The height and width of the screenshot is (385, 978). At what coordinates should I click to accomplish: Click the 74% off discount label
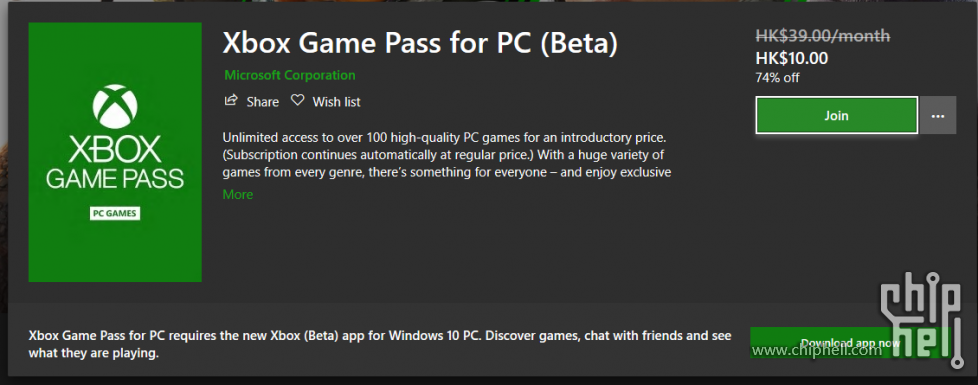point(777,78)
